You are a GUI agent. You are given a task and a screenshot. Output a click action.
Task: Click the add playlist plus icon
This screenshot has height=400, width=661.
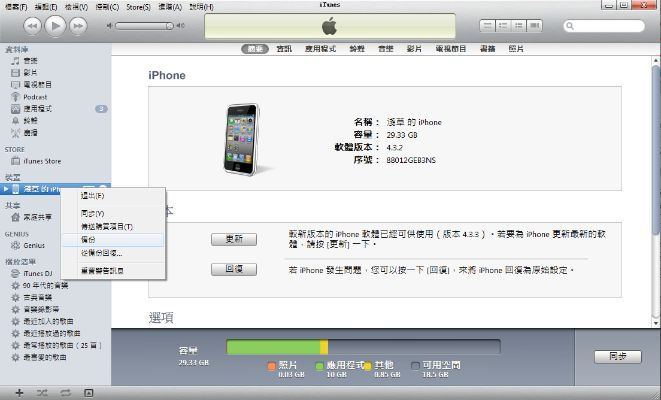(x=19, y=393)
